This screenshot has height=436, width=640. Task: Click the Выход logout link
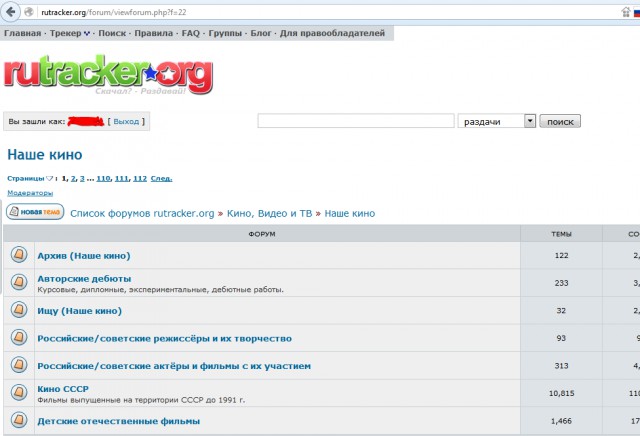(x=126, y=121)
